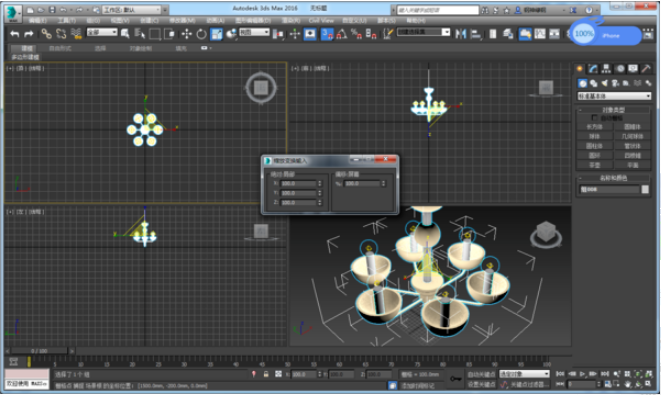Open the Selection Filter dropdown

coord(102,32)
